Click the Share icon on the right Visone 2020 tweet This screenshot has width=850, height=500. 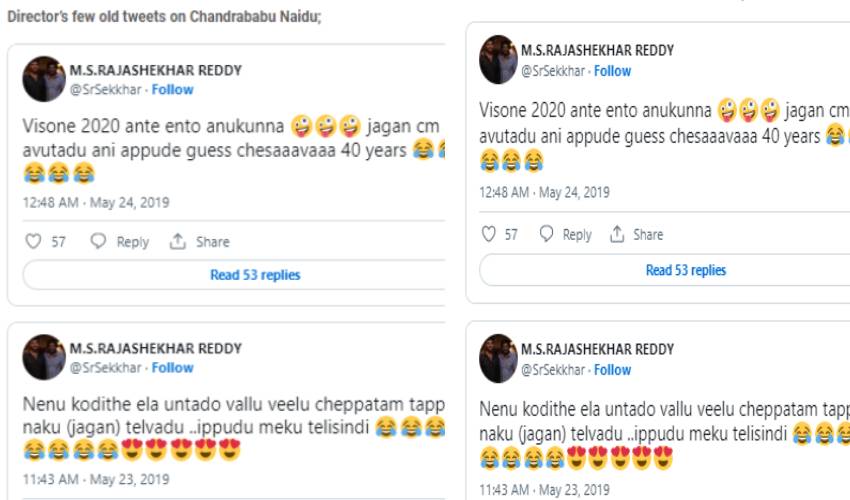(616, 234)
